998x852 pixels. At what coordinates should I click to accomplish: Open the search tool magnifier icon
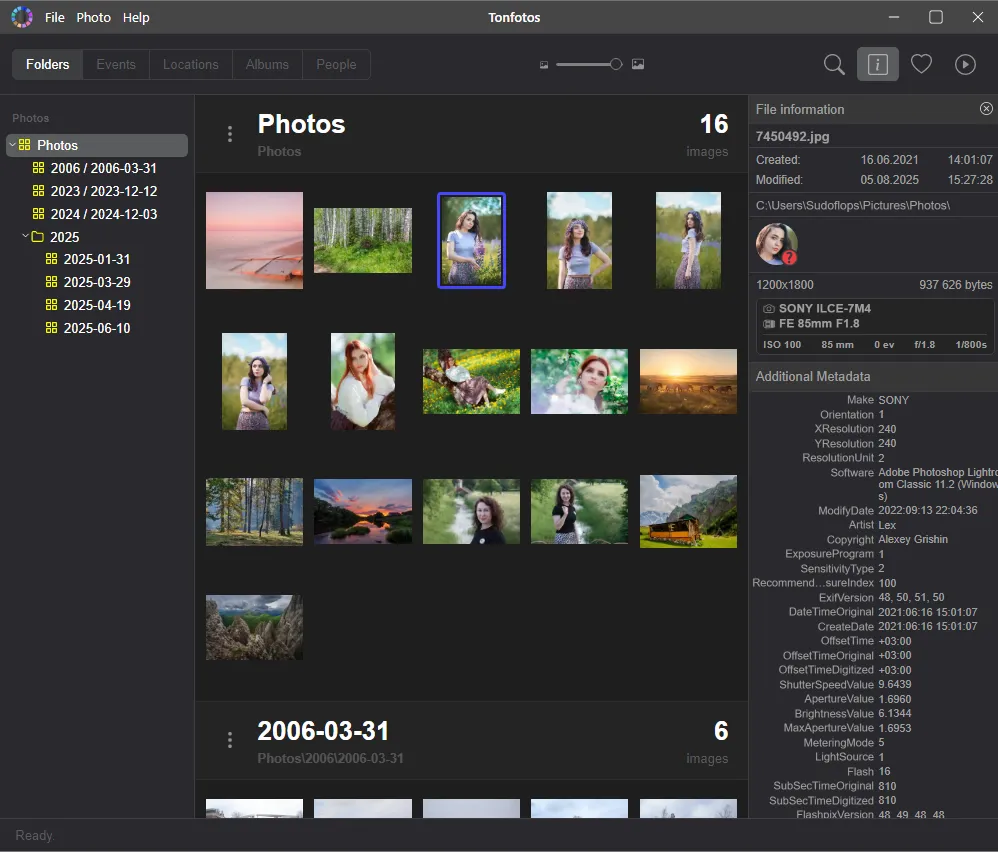pos(834,64)
